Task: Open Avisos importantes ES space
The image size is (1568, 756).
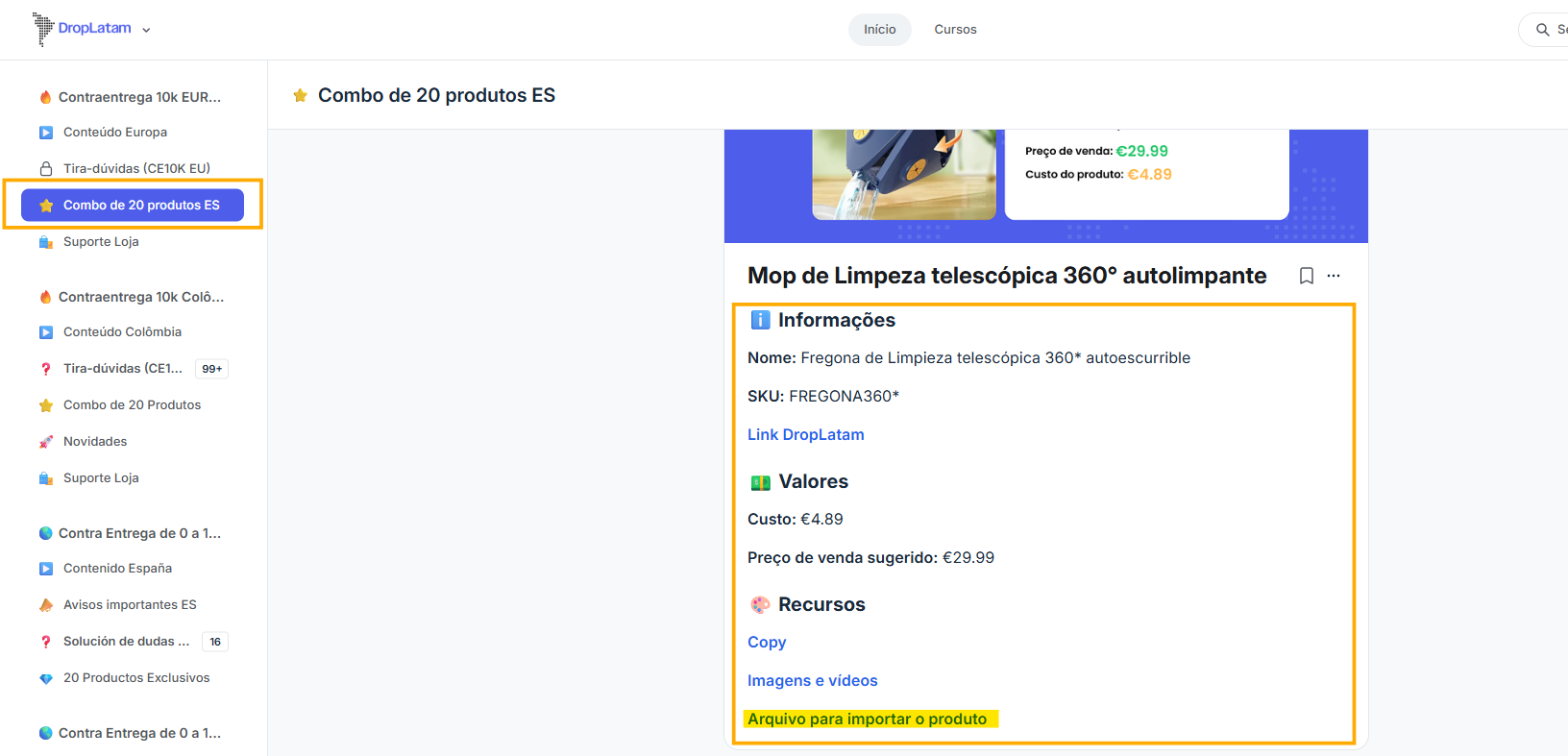Action: 130,605
